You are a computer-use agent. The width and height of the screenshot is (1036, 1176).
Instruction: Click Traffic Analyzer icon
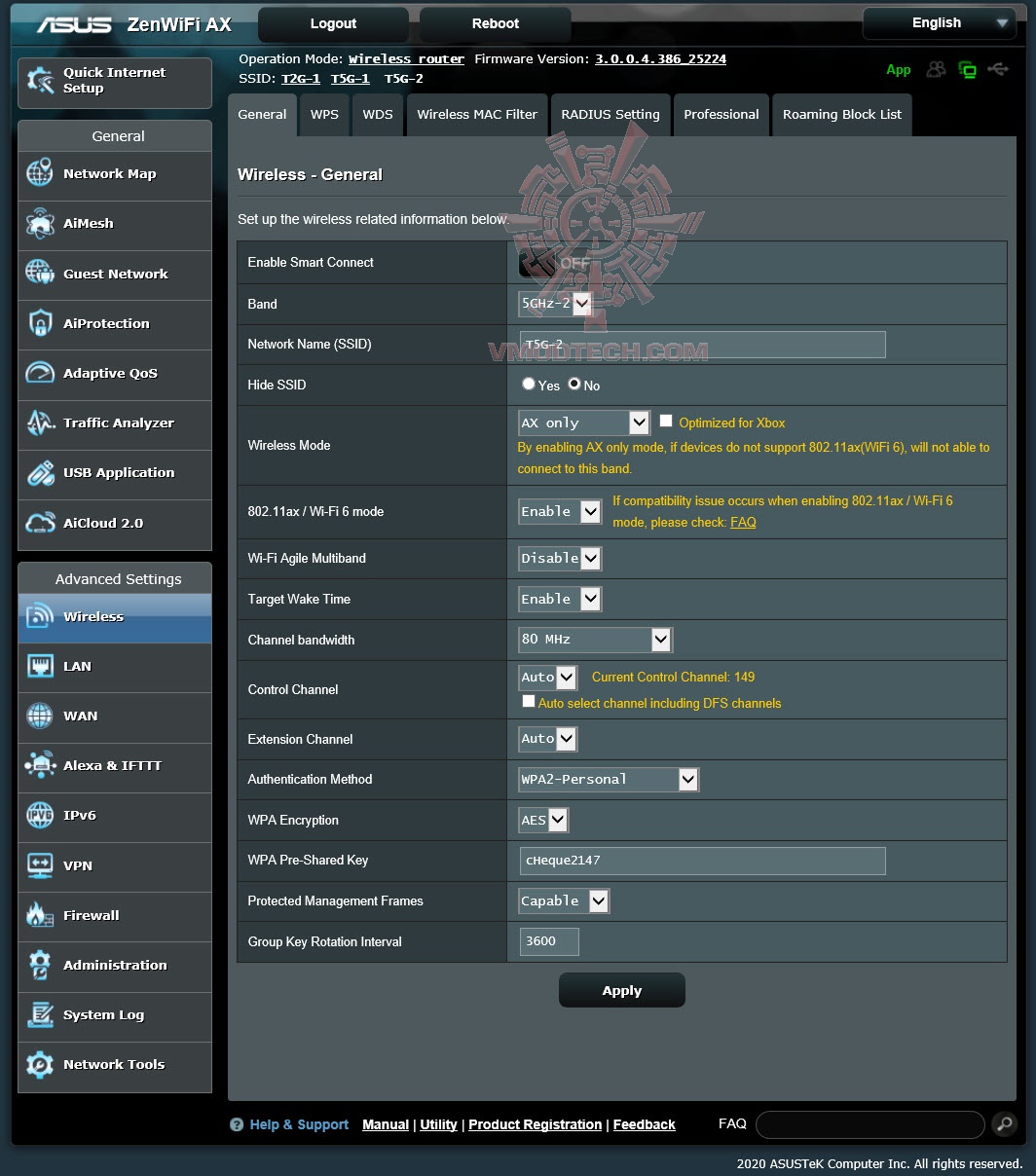point(40,423)
